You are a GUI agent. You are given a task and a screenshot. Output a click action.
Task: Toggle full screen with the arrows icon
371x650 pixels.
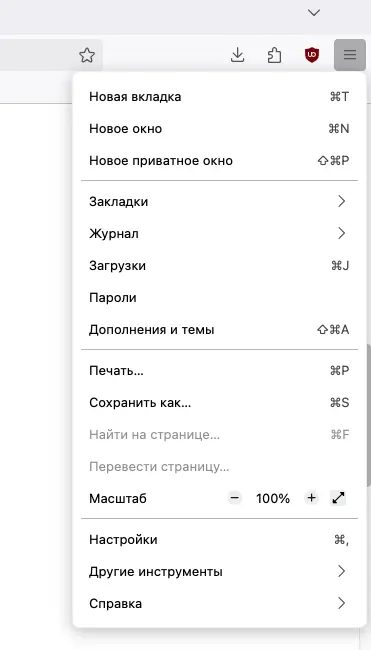point(338,498)
